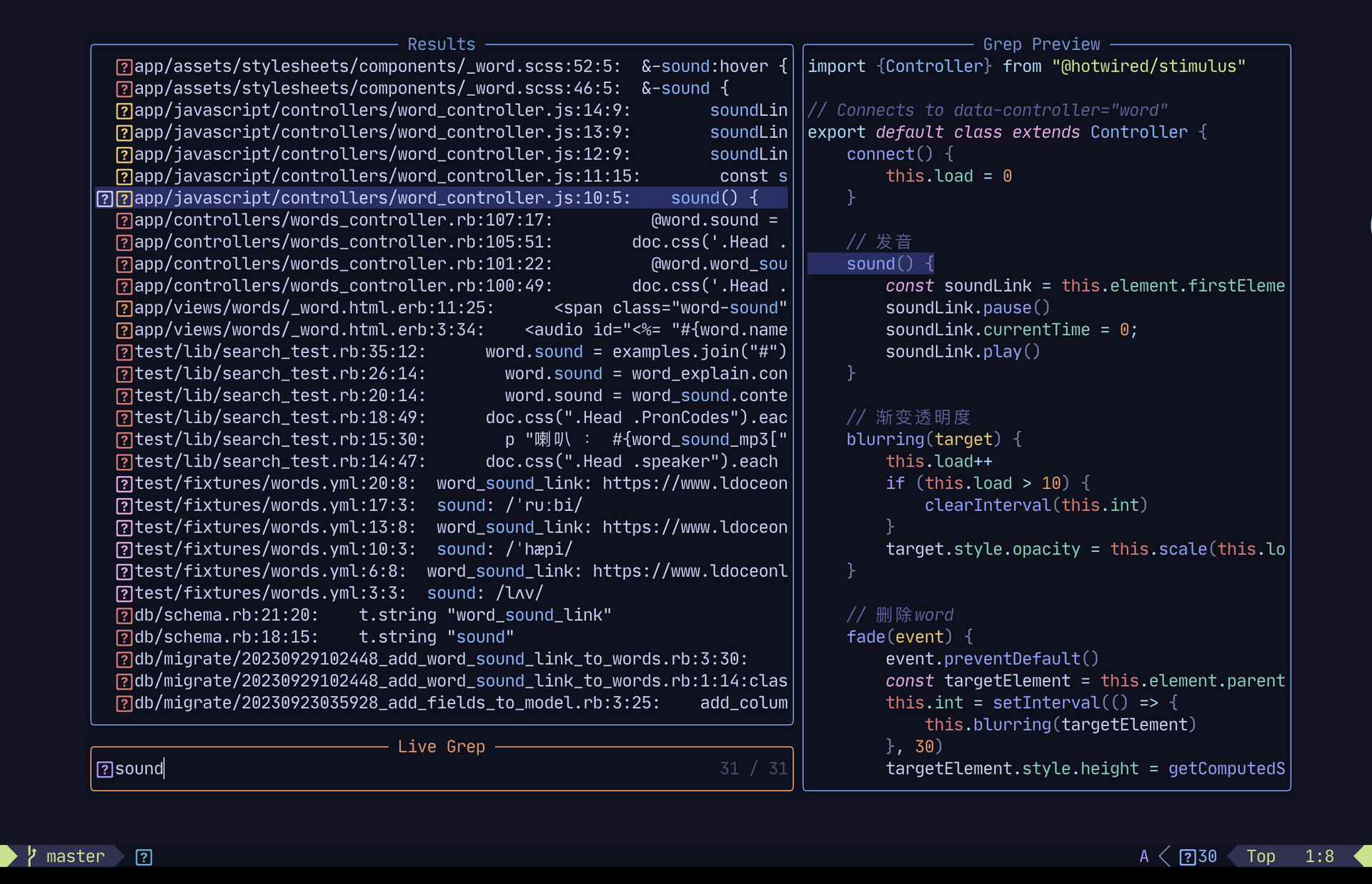Image resolution: width=1372 pixels, height=884 pixels.
Task: Click file icon next to db/schema.rb:18:15
Action: tap(124, 637)
